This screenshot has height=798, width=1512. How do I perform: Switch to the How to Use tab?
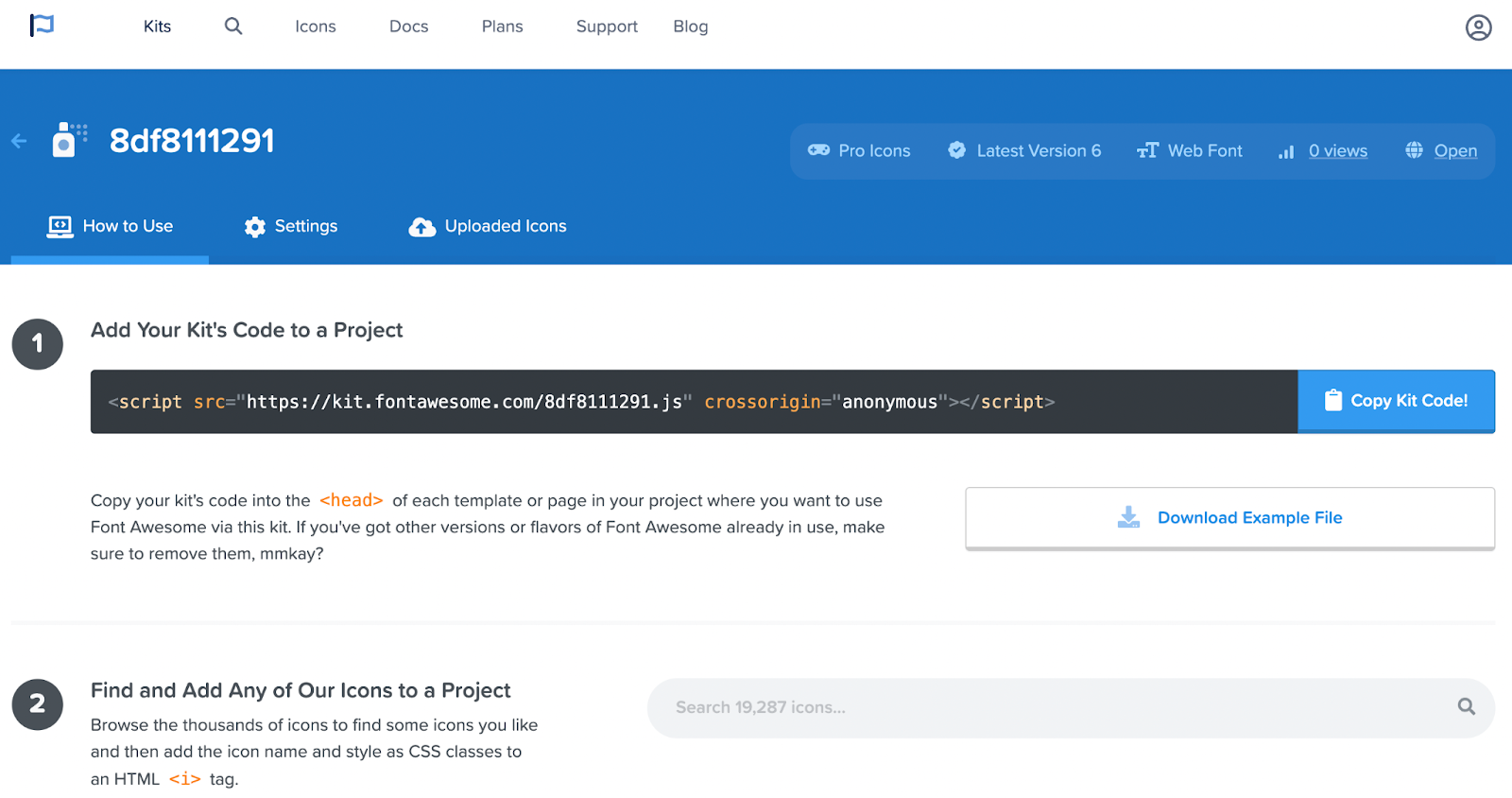coord(110,226)
